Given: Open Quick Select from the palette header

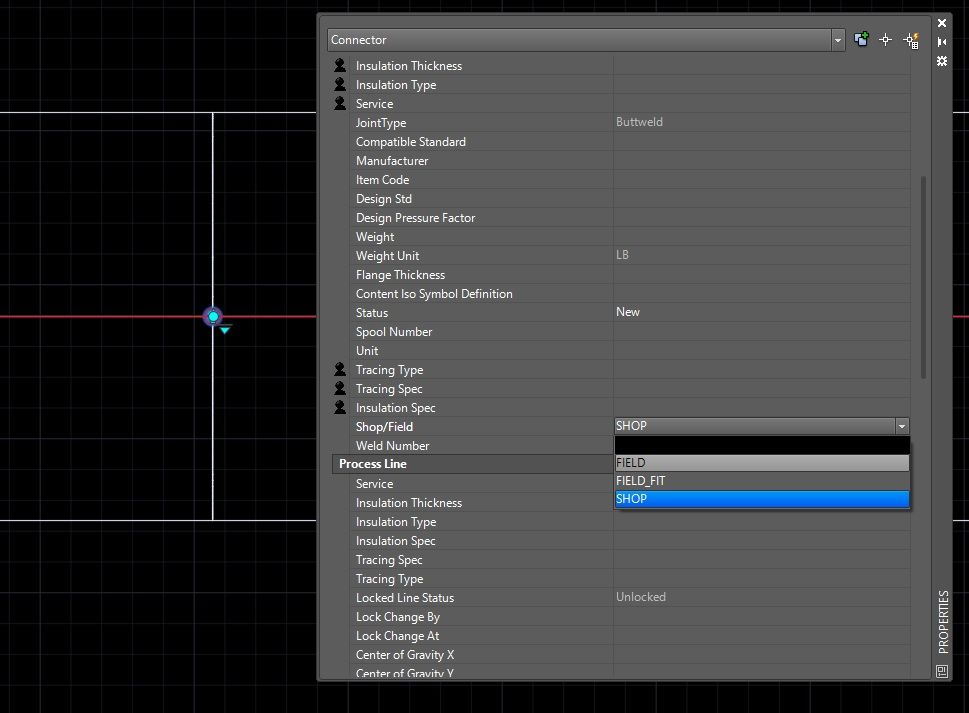Looking at the screenshot, I should pos(911,40).
